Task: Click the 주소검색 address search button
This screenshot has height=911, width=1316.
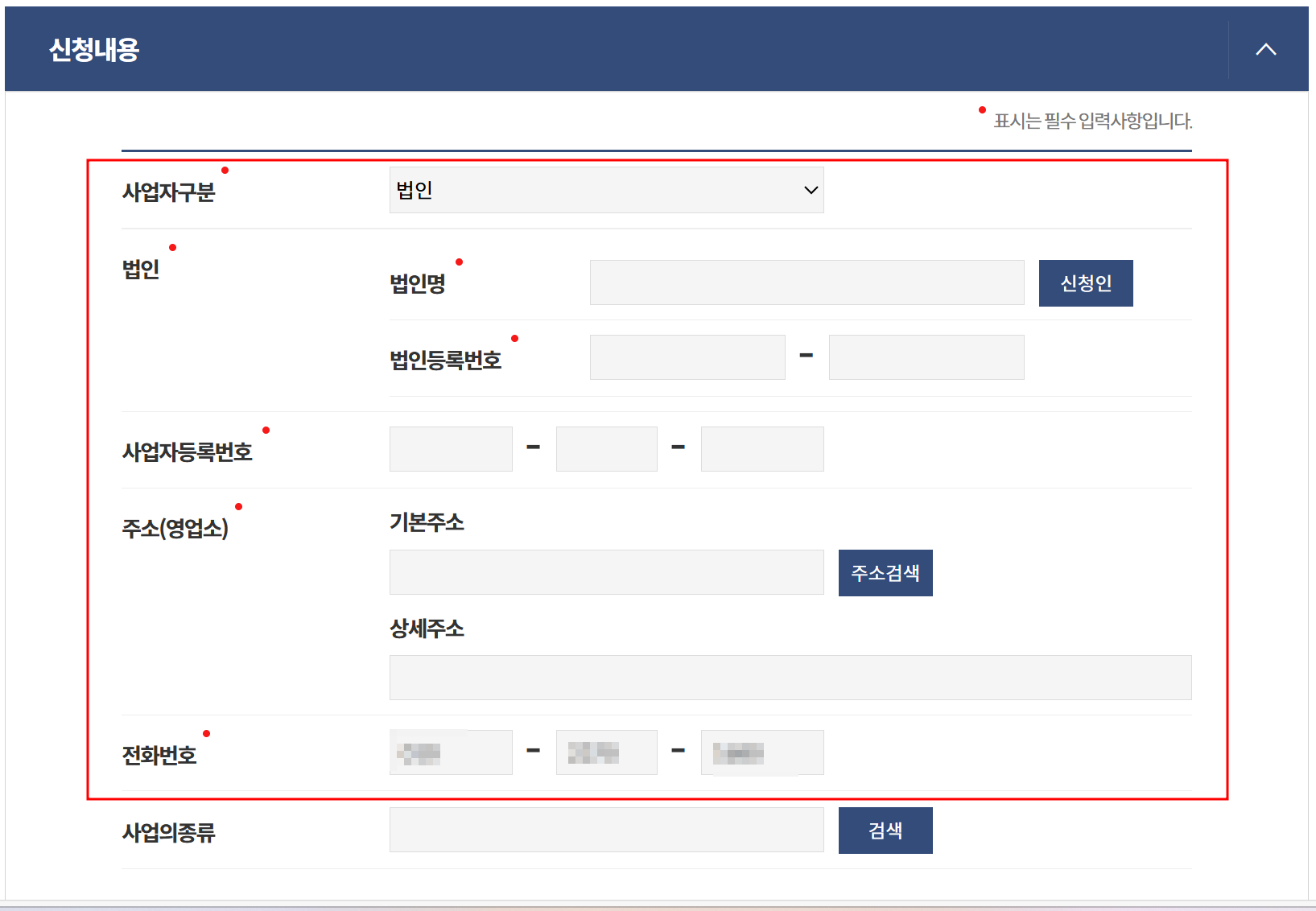Action: (x=885, y=572)
